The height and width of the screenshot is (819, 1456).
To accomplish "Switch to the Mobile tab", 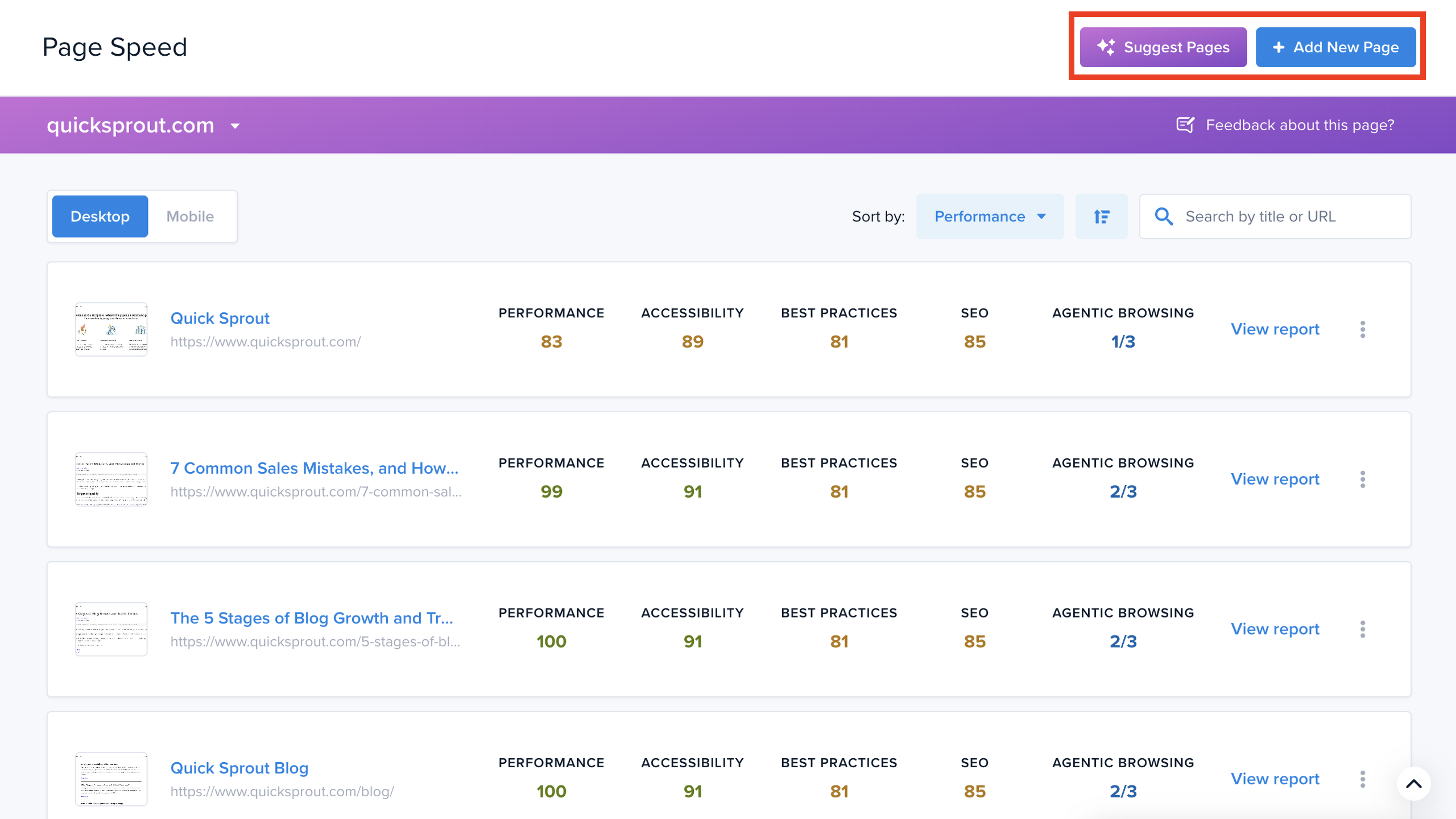I will coord(190,216).
